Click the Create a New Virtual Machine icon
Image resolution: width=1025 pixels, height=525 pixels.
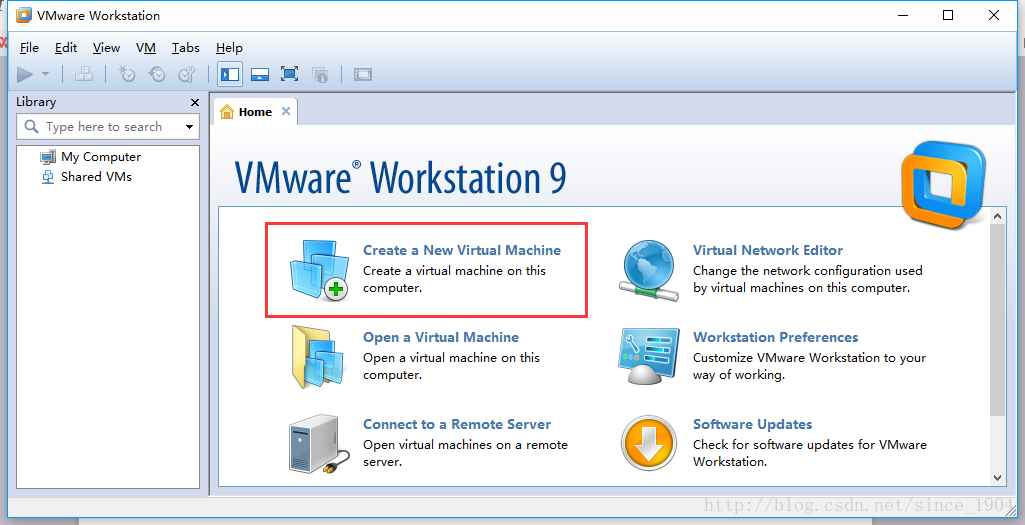319,270
